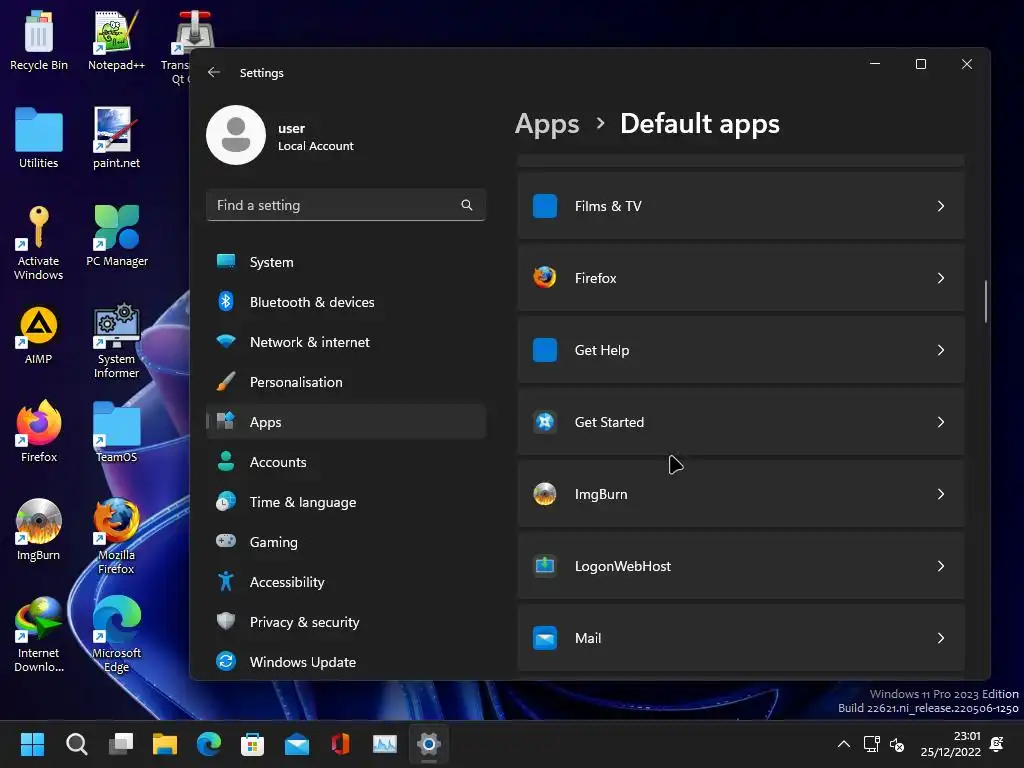Go to Time & language
The width and height of the screenshot is (1024, 768).
coord(345,502)
